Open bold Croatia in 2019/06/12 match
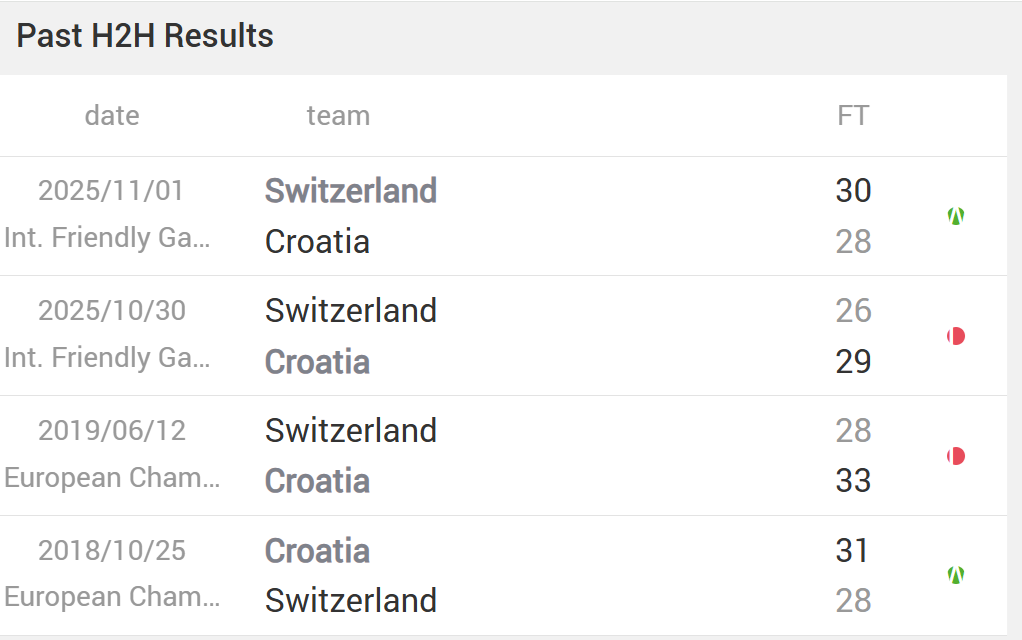 [x=317, y=481]
